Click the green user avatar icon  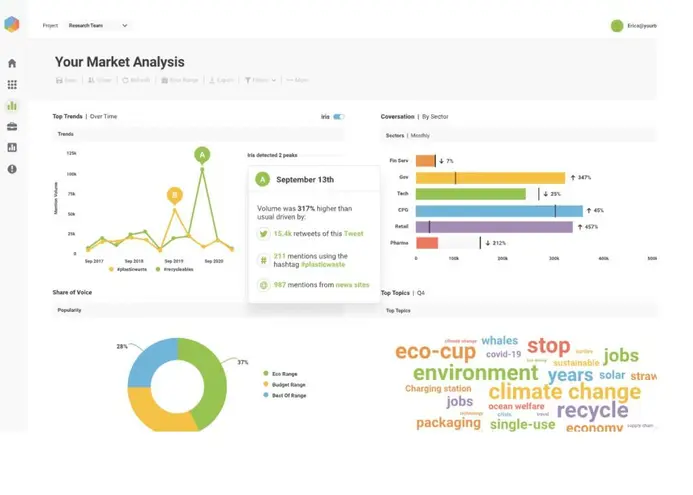click(x=616, y=26)
